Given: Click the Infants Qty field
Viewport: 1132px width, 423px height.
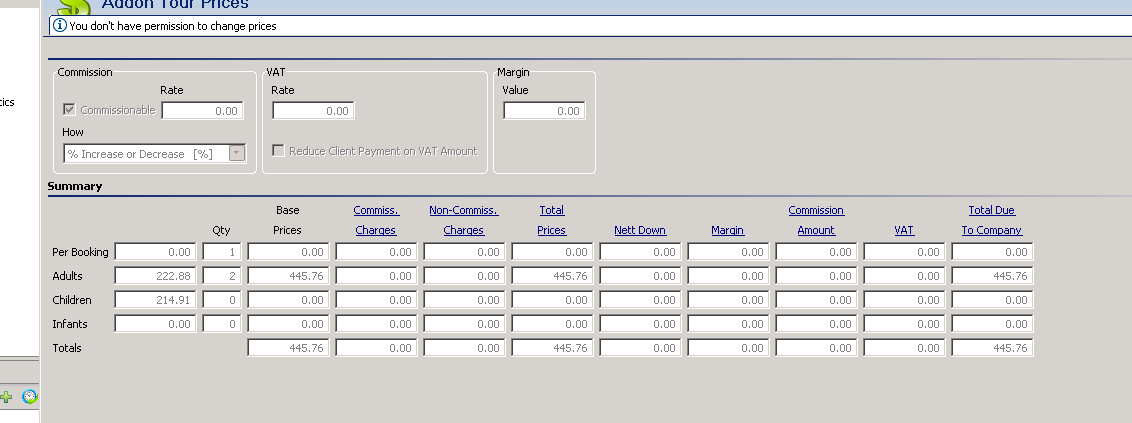Looking at the screenshot, I should (x=222, y=324).
